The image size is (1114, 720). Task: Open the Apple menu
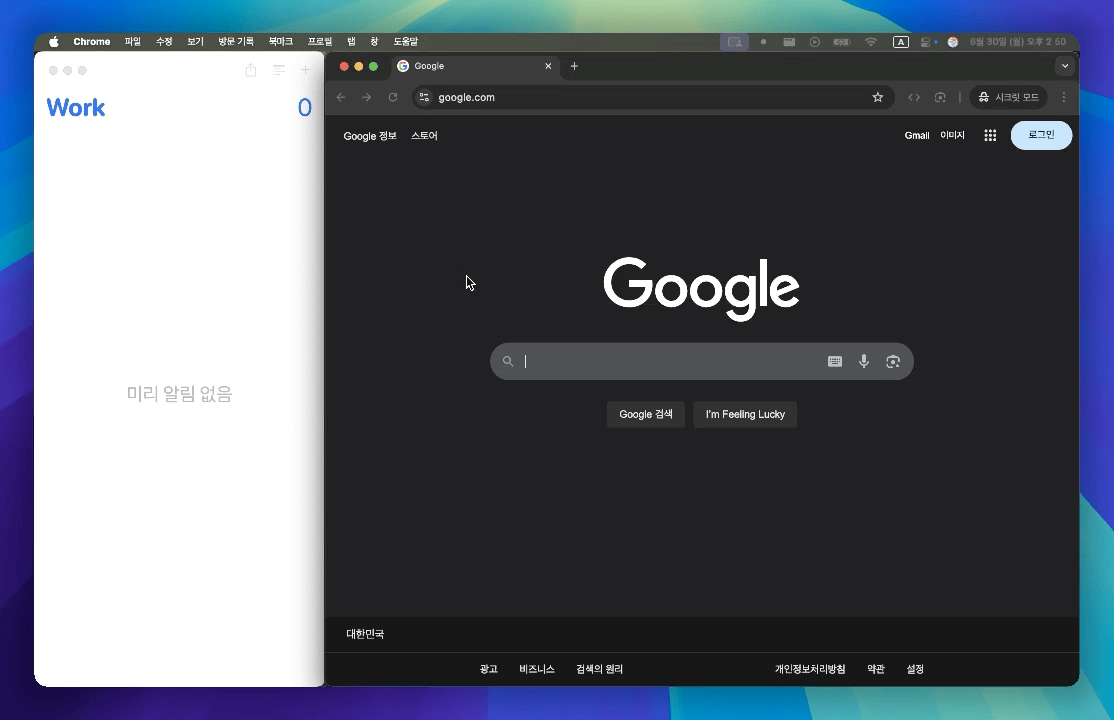point(54,42)
